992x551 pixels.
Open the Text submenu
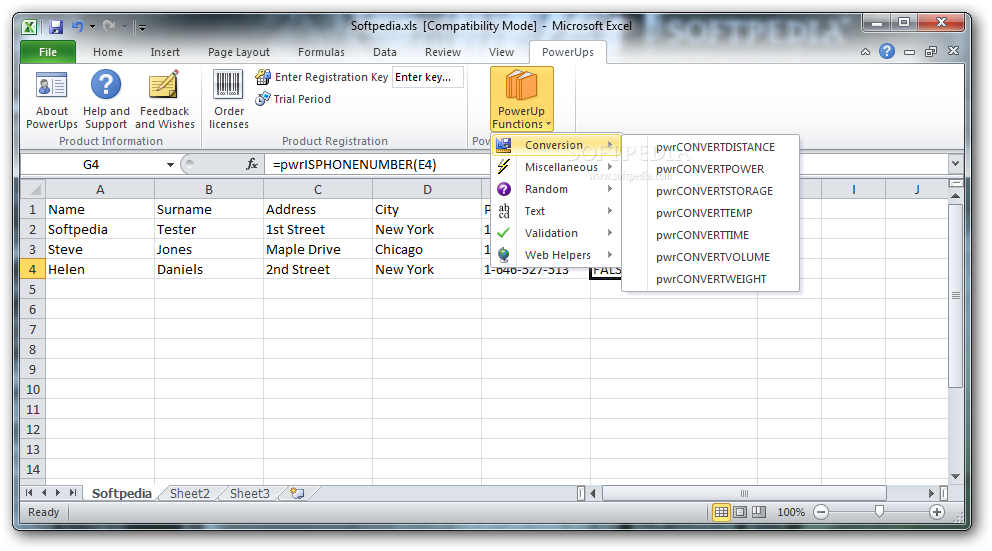[x=556, y=211]
